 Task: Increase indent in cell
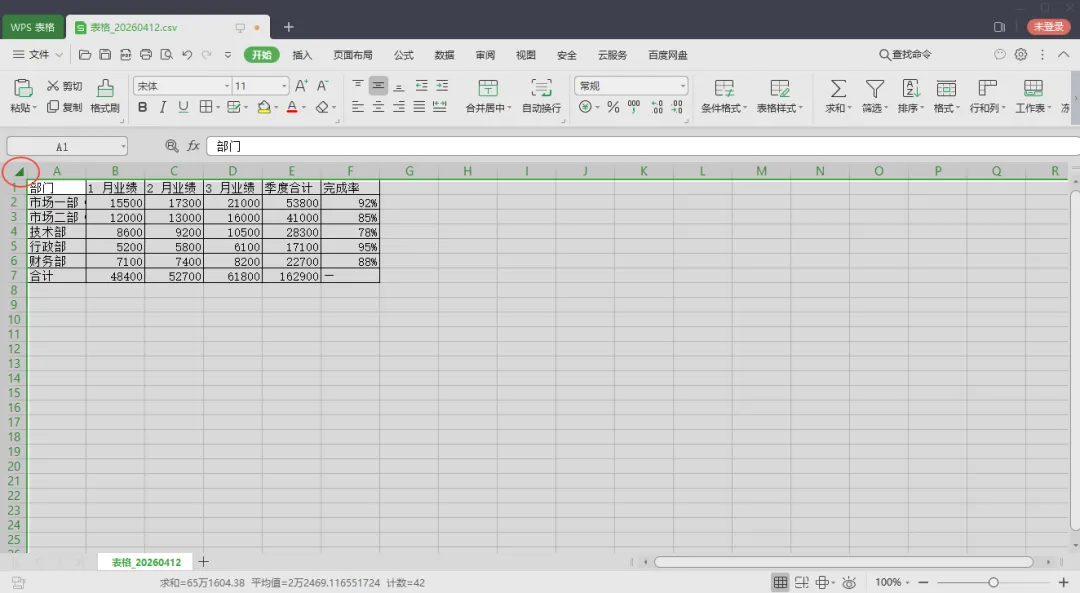pos(442,85)
